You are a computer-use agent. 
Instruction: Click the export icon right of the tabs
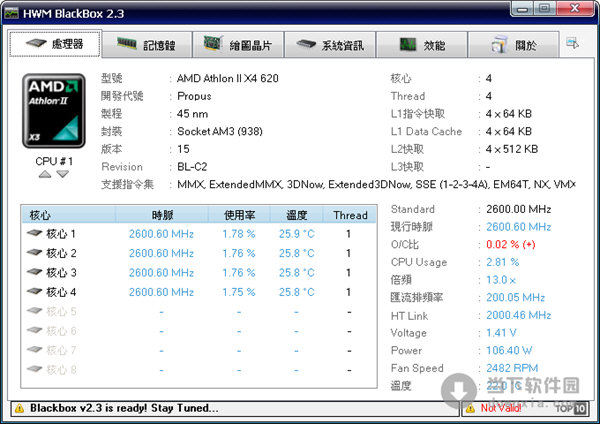(572, 43)
